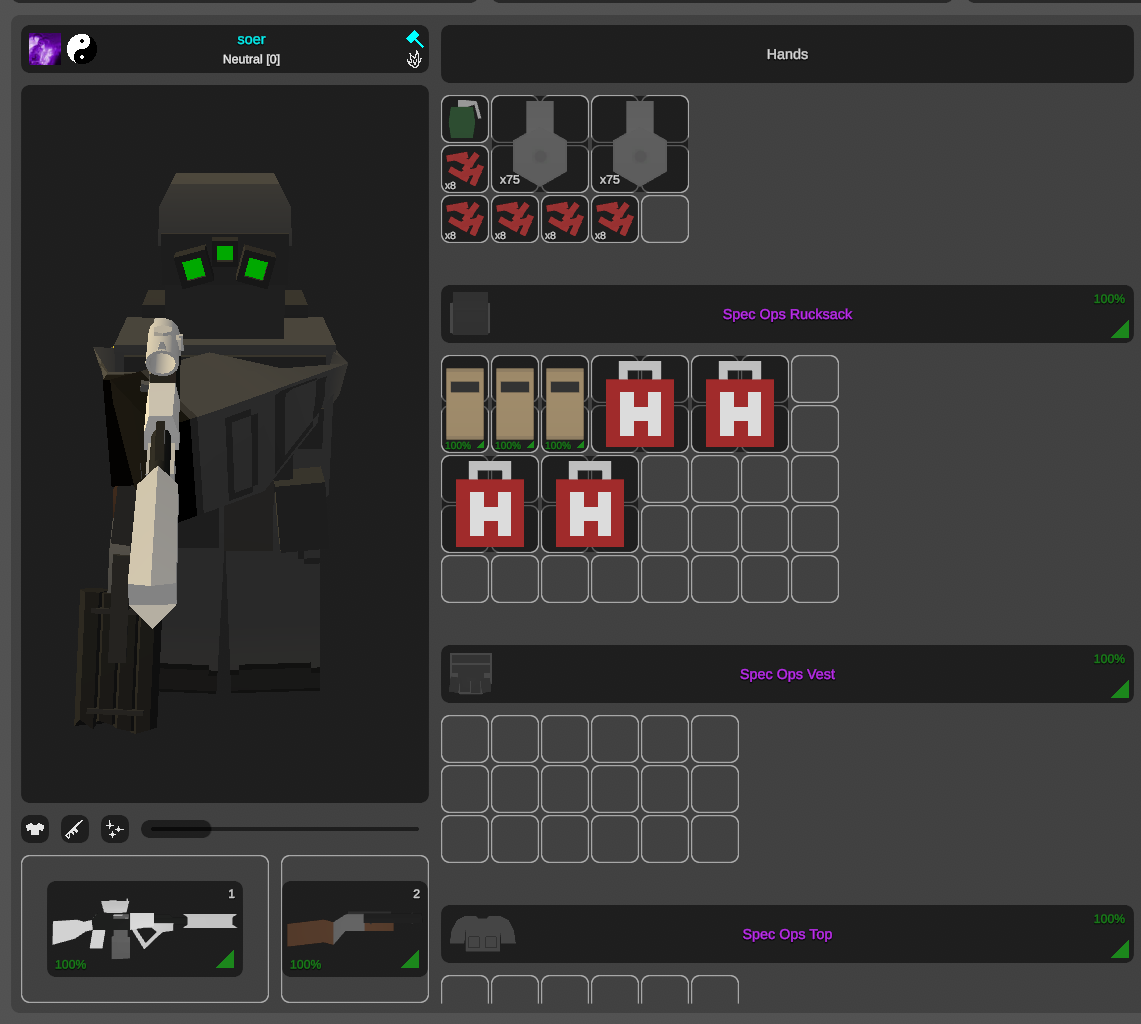Image resolution: width=1141 pixels, height=1024 pixels.
Task: Click the rucksack backpack icon
Action: (469, 314)
